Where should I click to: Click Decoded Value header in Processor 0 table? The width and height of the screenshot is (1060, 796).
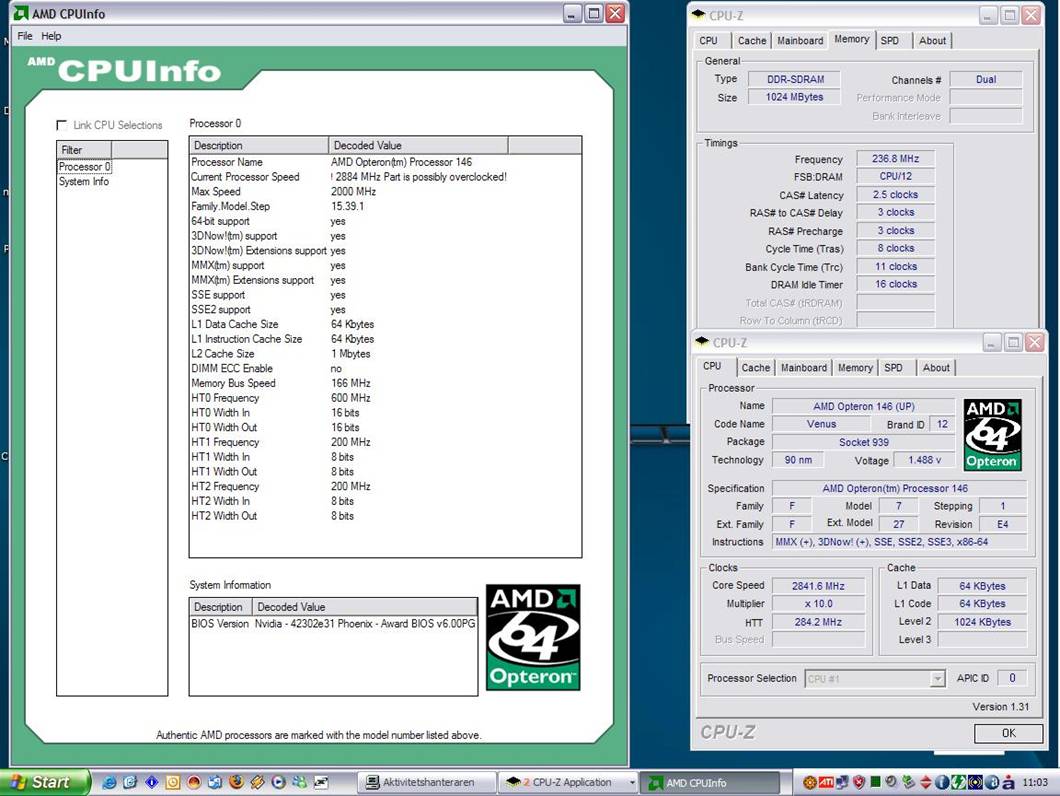(x=418, y=145)
